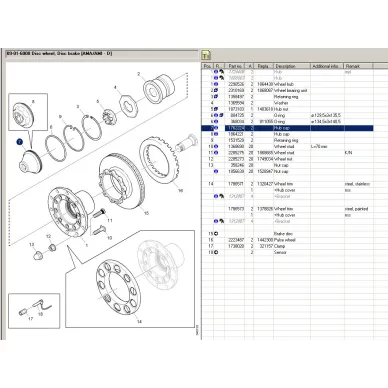Click the blue callout 7 marker in diagram
388x388 pixels.
click(x=19, y=142)
